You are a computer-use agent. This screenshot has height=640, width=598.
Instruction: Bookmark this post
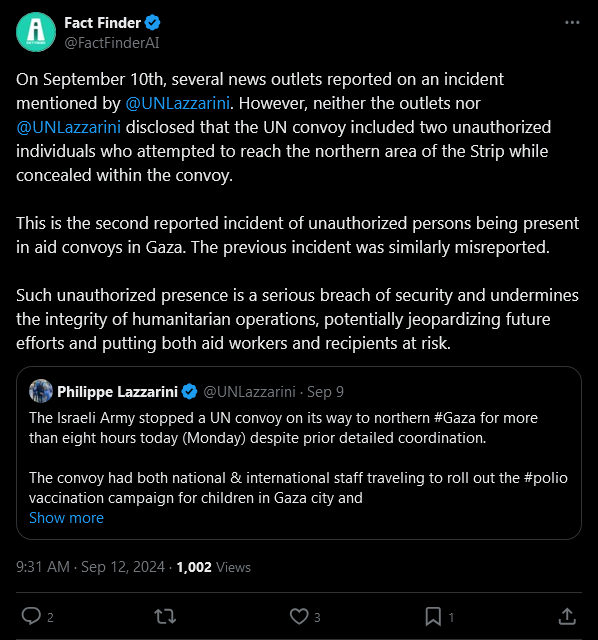click(433, 616)
